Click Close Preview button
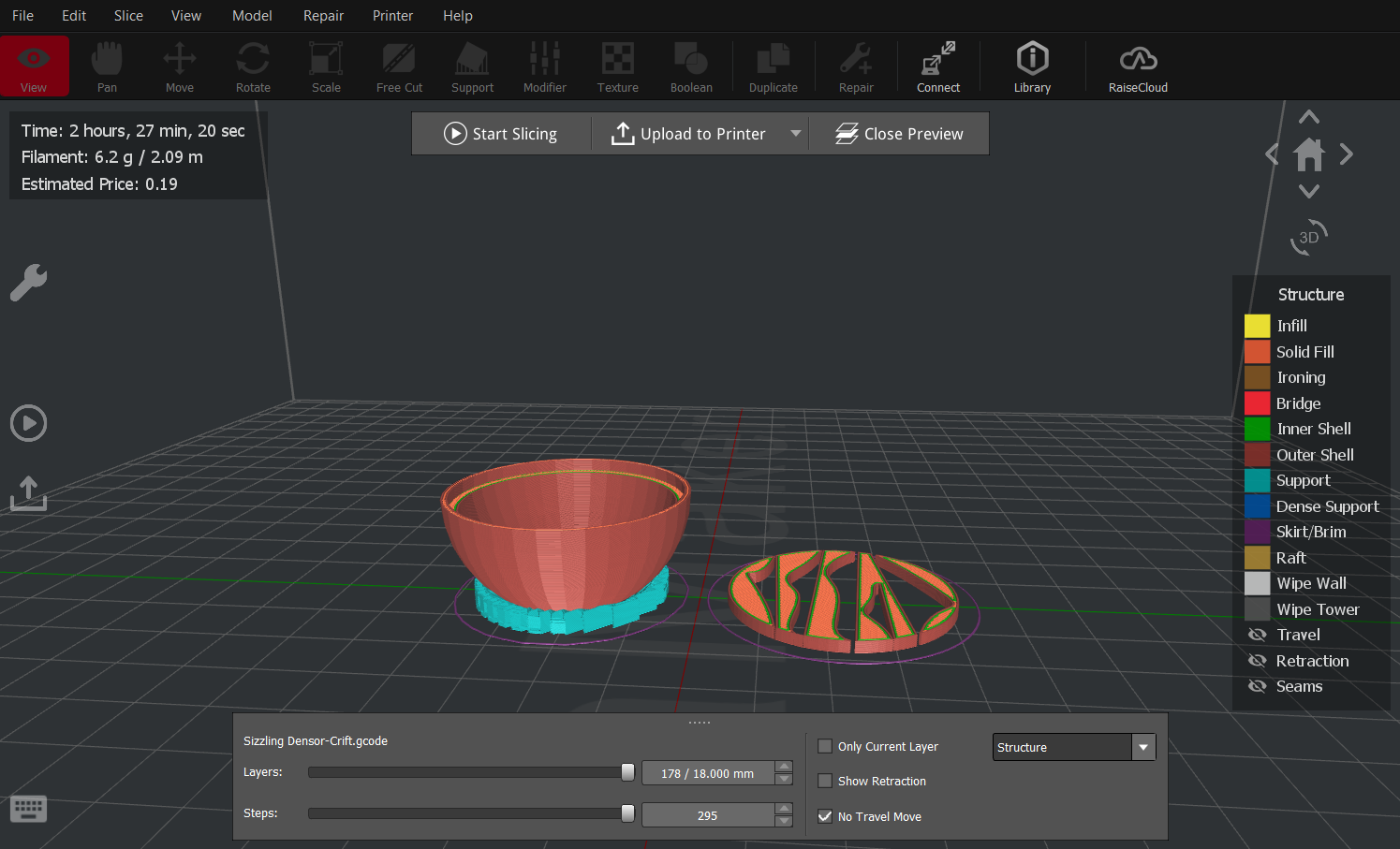Image resolution: width=1400 pixels, height=849 pixels. 899,134
